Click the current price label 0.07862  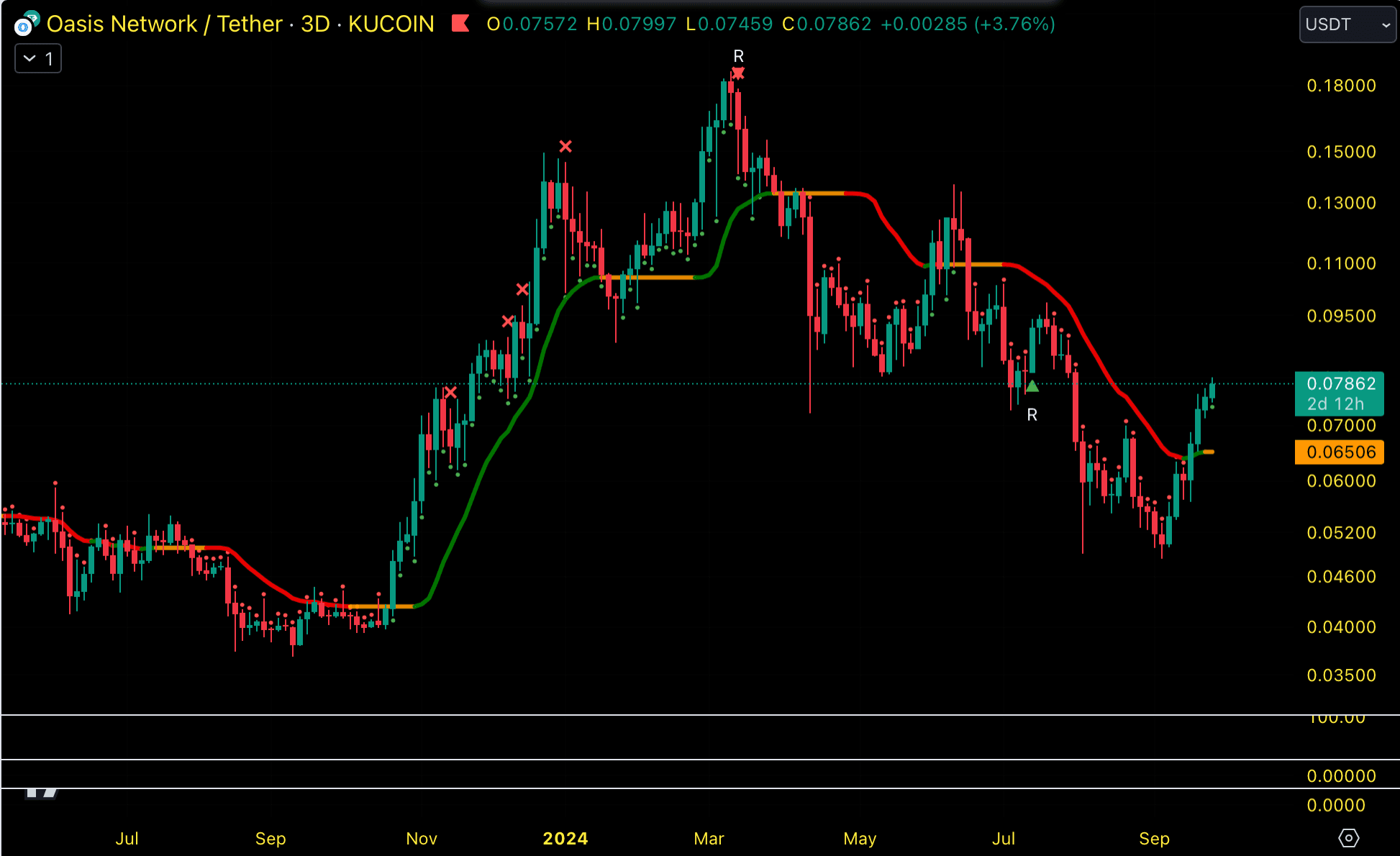[1340, 393]
